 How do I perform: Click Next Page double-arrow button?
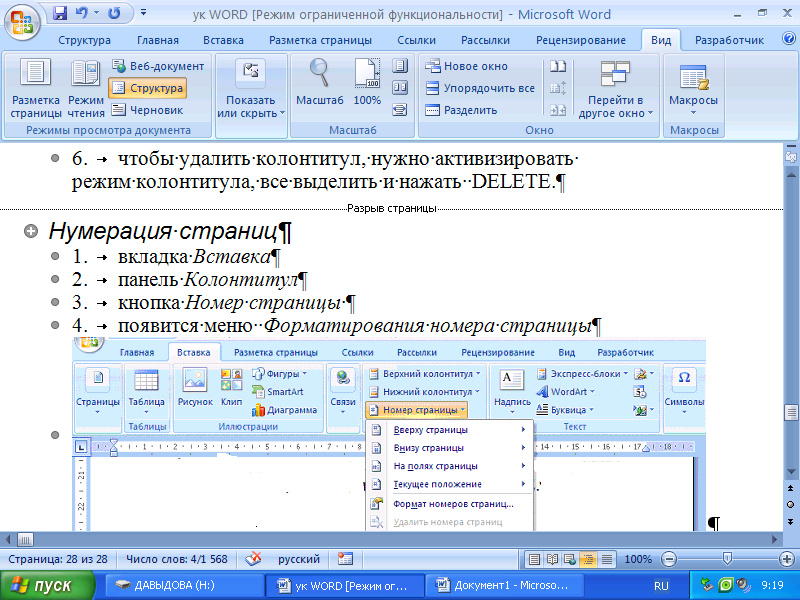point(790,521)
